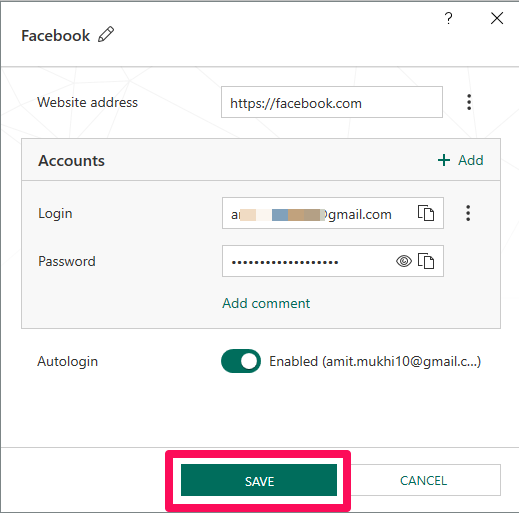
Task: Click the Enabled autologin status text
Action: coord(375,361)
